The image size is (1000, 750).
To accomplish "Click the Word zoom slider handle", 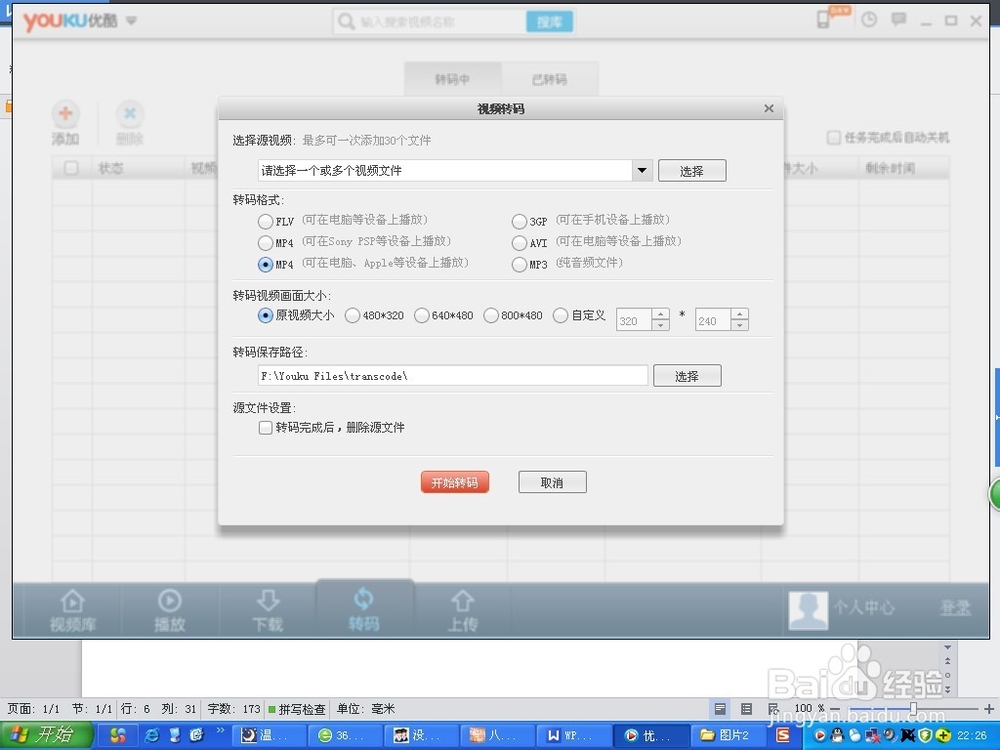I will (913, 709).
